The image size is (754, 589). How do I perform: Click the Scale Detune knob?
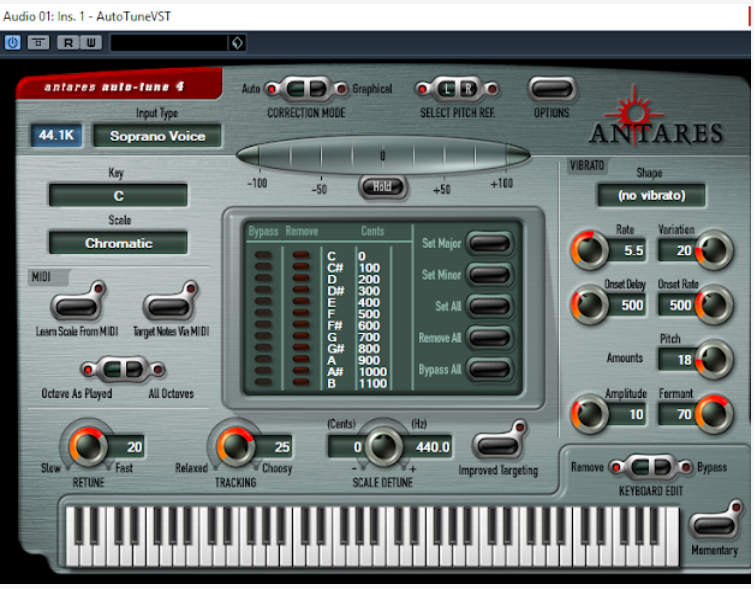tap(383, 446)
